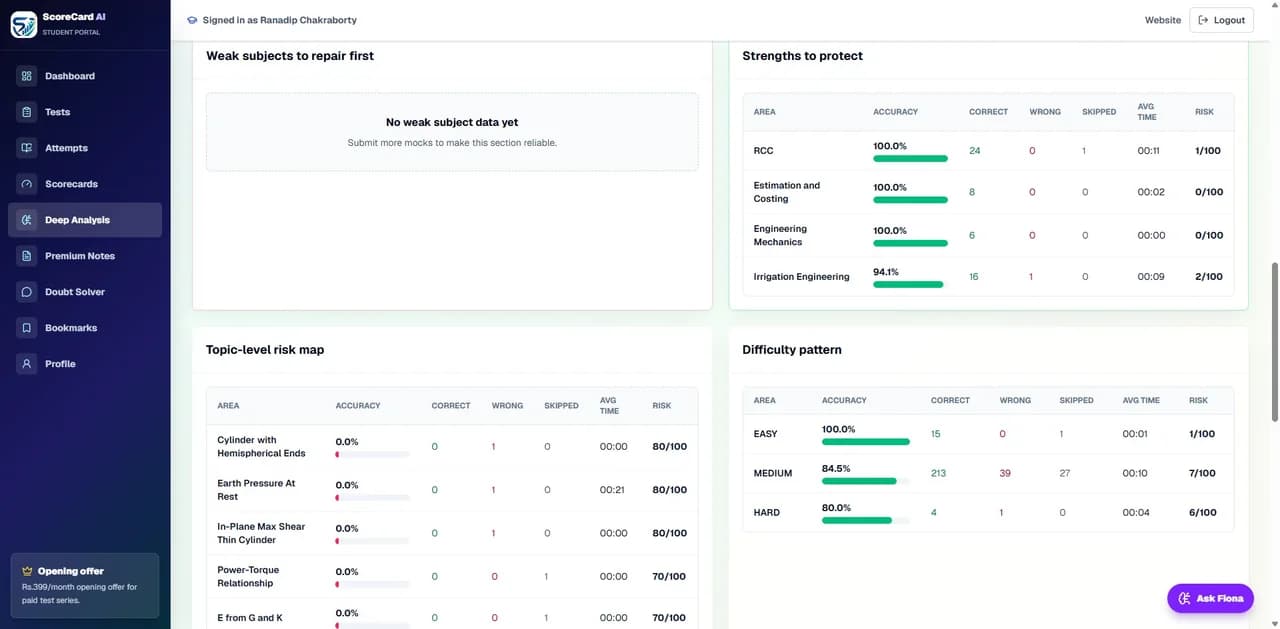The height and width of the screenshot is (629, 1280).
Task: Click the 213 correct count for MEDIUM
Action: pyautogui.click(x=938, y=473)
